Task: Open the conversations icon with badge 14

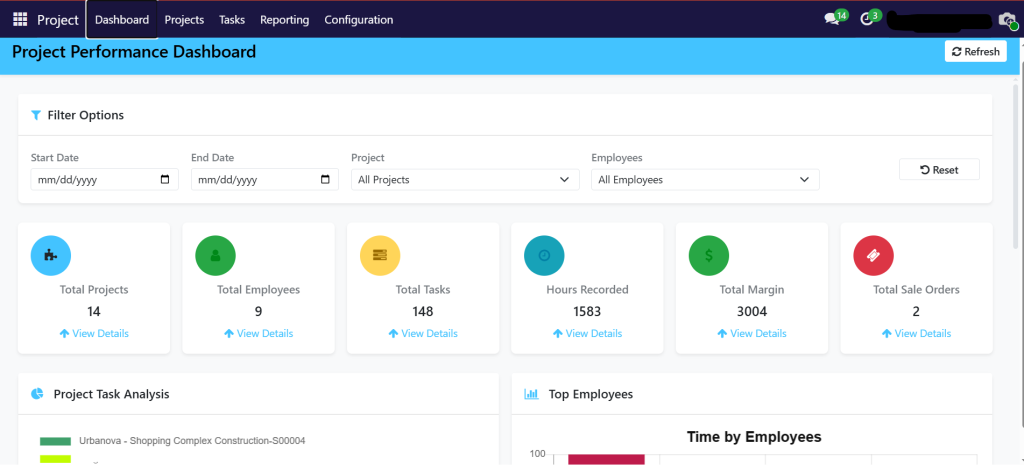Action: pyautogui.click(x=832, y=19)
